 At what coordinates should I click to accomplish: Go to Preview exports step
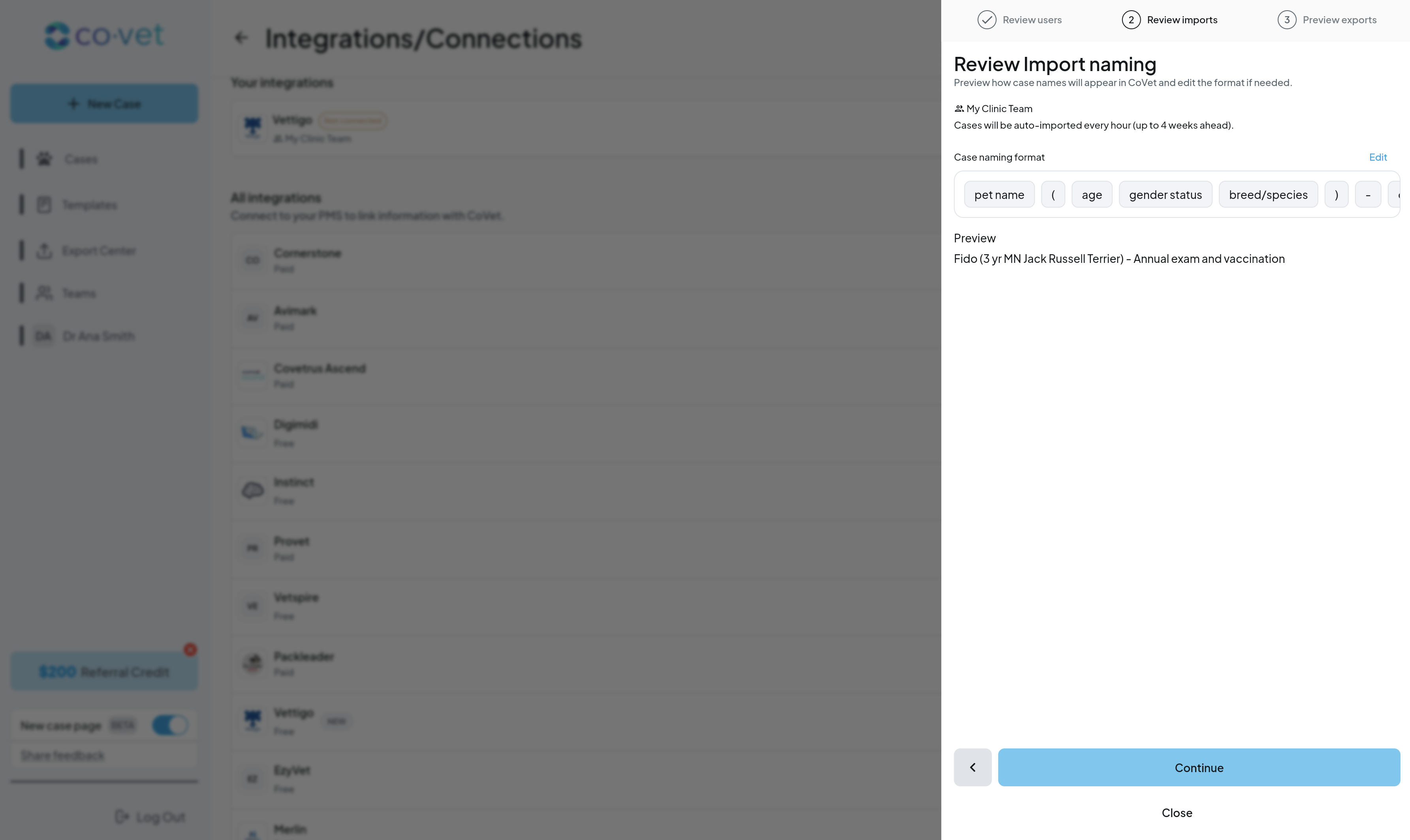(x=1339, y=20)
